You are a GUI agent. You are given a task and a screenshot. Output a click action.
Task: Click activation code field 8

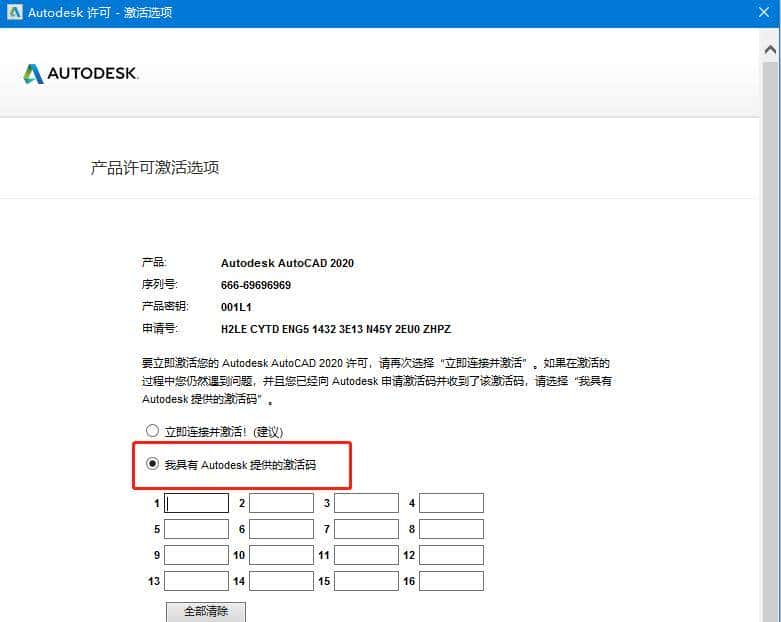pos(451,529)
